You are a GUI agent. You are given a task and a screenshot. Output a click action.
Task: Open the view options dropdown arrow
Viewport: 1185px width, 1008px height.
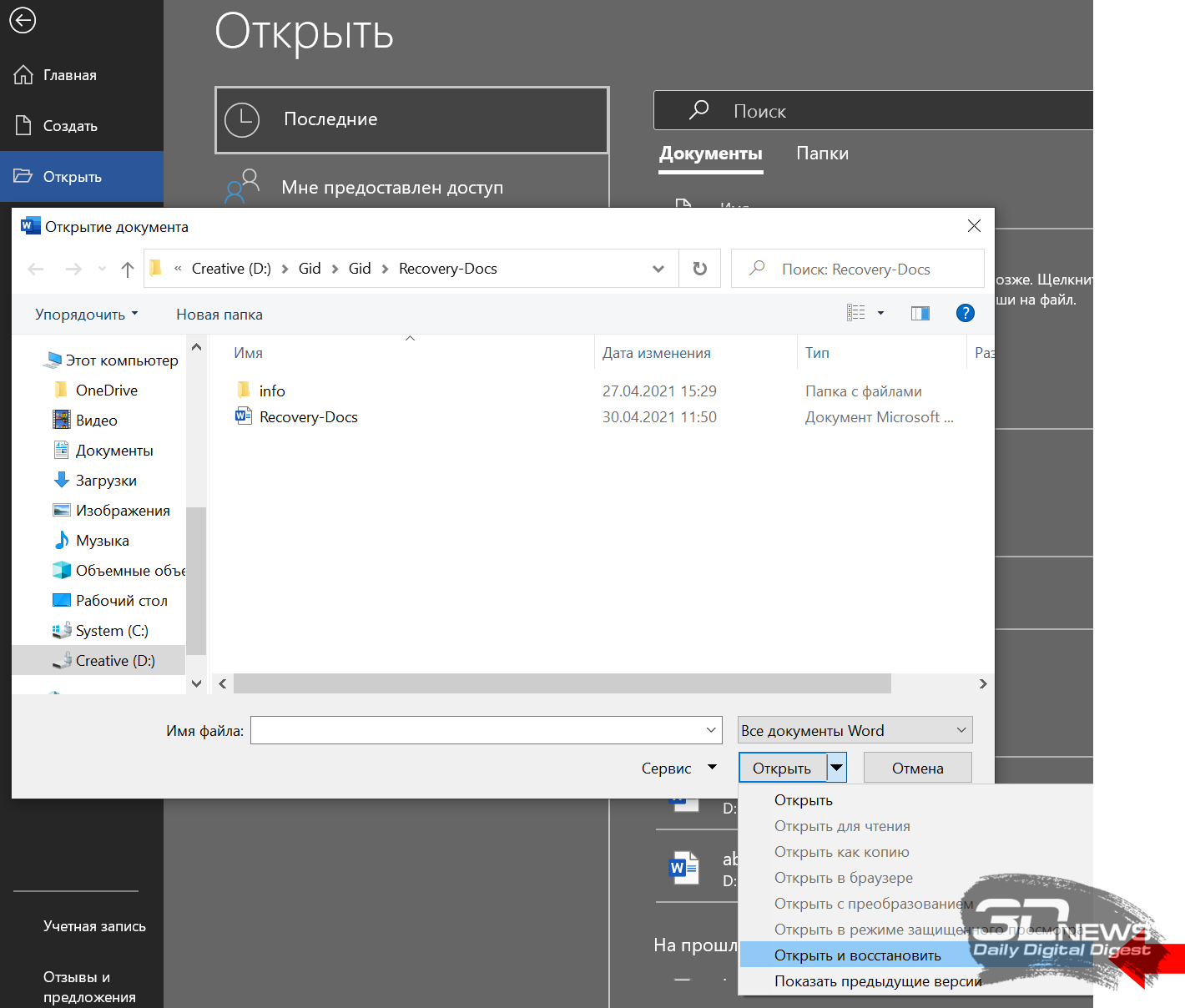(880, 313)
